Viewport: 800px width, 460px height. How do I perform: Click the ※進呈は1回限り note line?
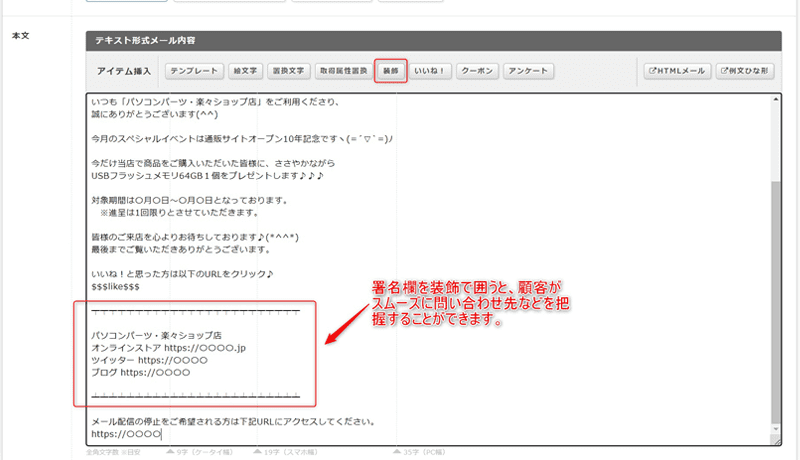coord(180,213)
